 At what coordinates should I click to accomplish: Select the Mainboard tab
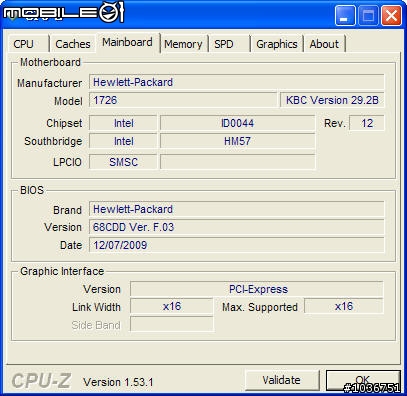pyautogui.click(x=127, y=42)
